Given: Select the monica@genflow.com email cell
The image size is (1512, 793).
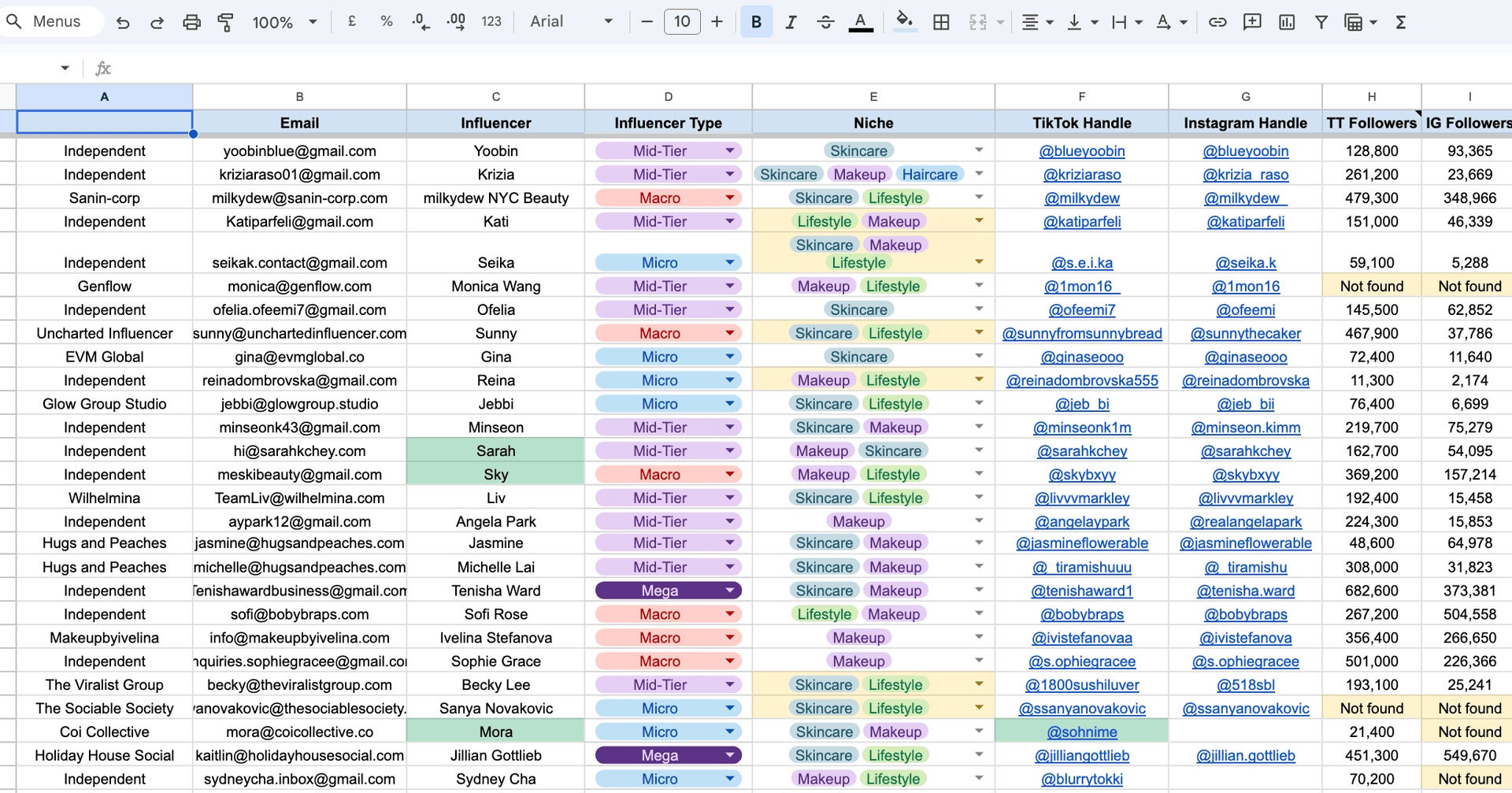Looking at the screenshot, I should coord(299,287).
